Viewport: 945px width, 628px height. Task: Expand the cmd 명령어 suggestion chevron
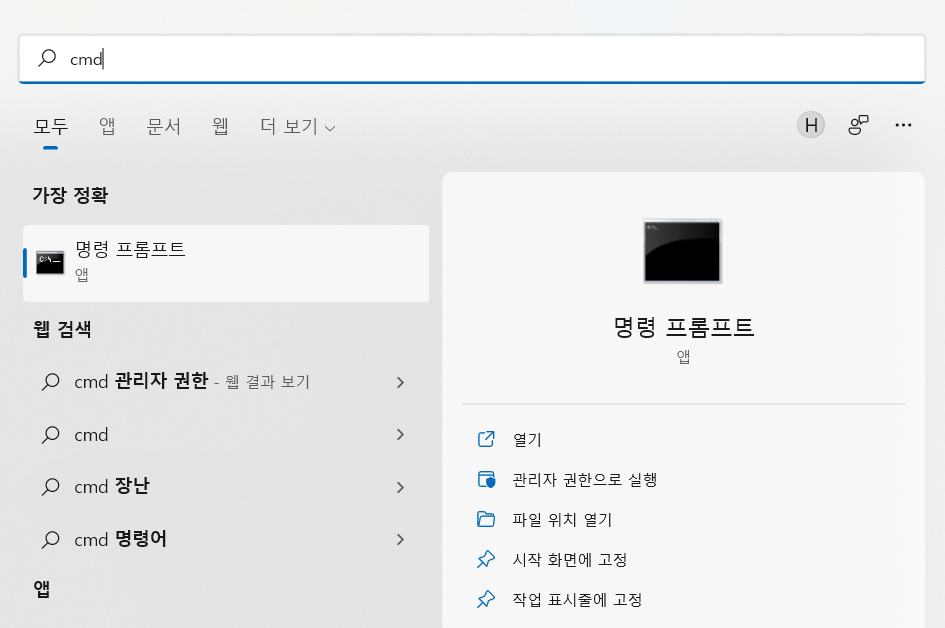pos(400,539)
